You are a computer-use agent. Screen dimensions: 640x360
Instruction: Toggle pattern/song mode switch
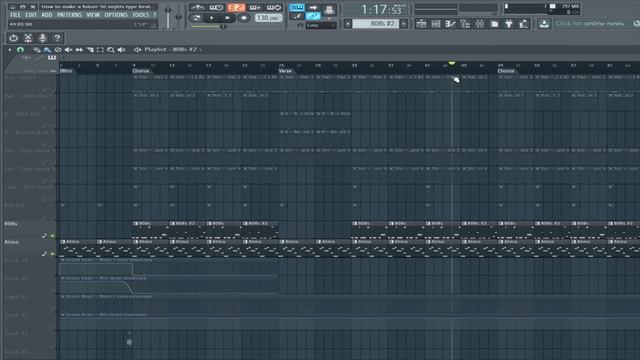pos(196,18)
